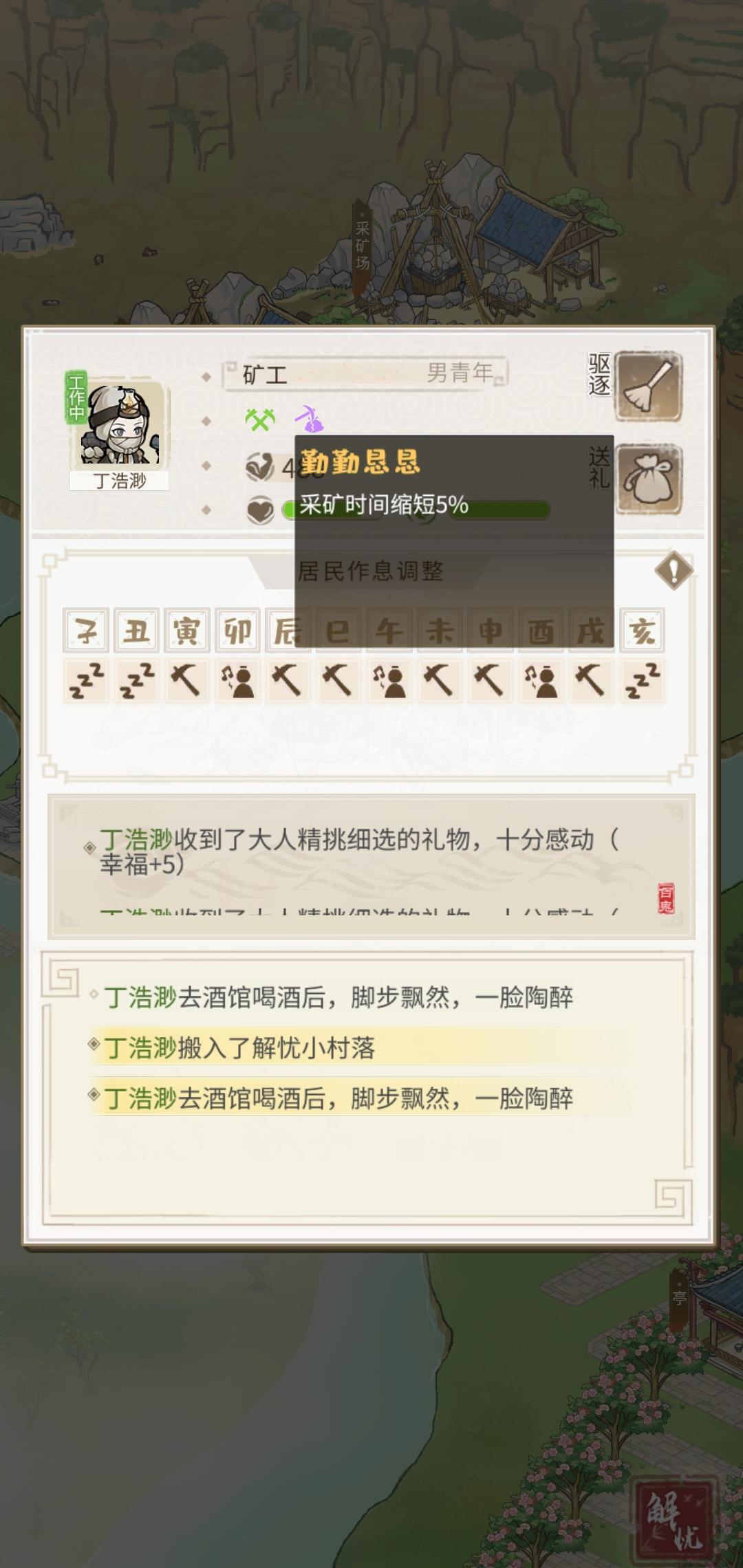Image resolution: width=743 pixels, height=1568 pixels.
Task: Click the 矿工 job title field
Action: coord(365,374)
